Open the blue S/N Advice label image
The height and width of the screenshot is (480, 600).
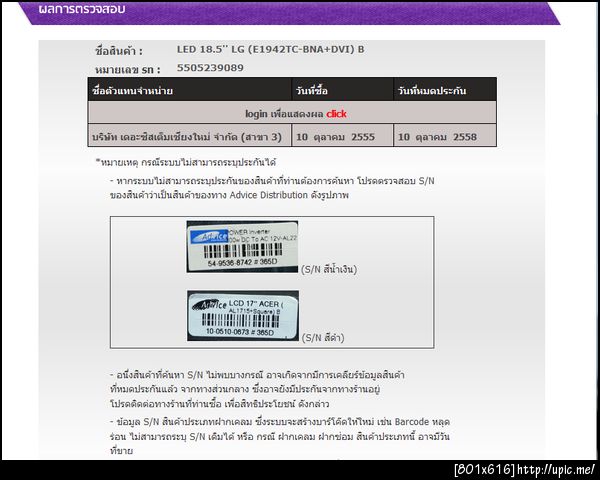[x=242, y=247]
